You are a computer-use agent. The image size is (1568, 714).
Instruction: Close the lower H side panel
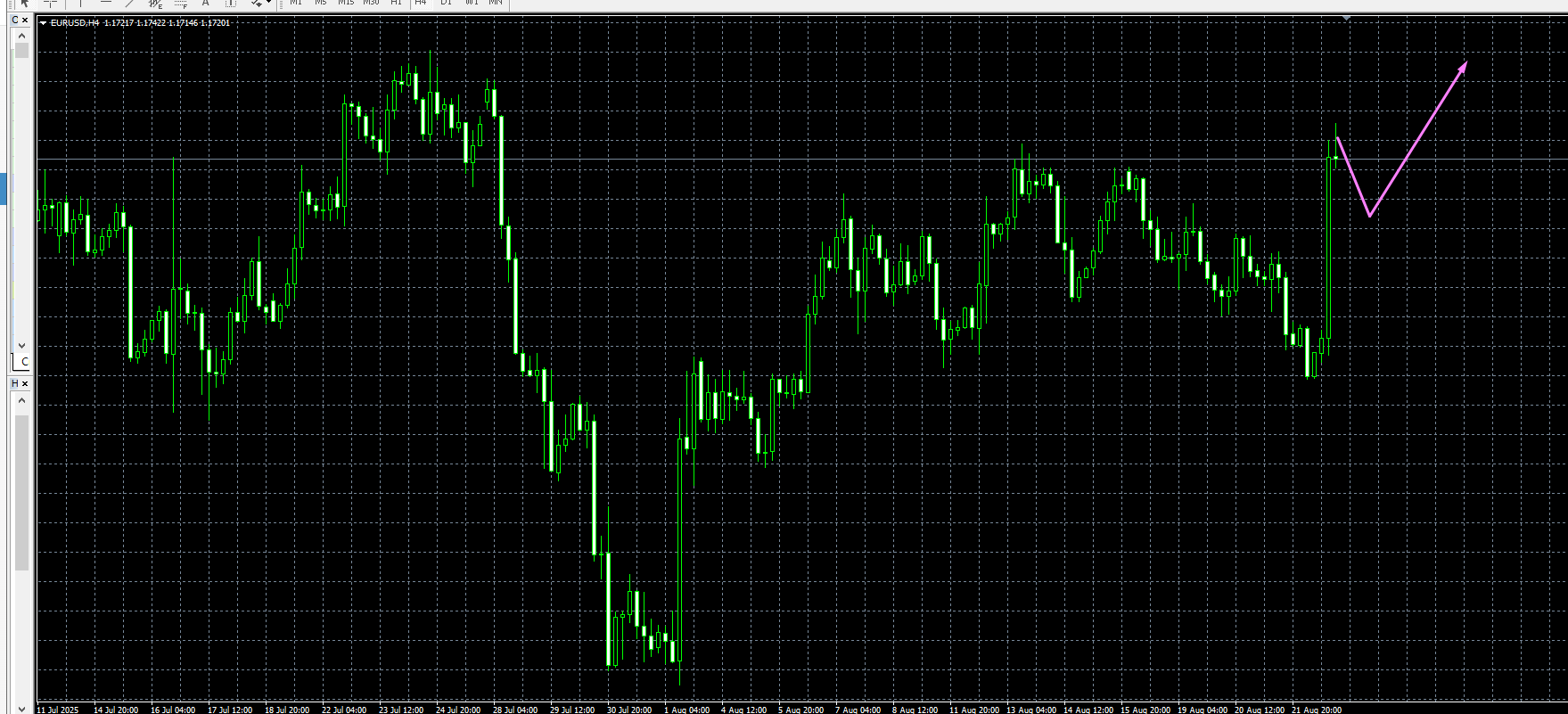(25, 383)
